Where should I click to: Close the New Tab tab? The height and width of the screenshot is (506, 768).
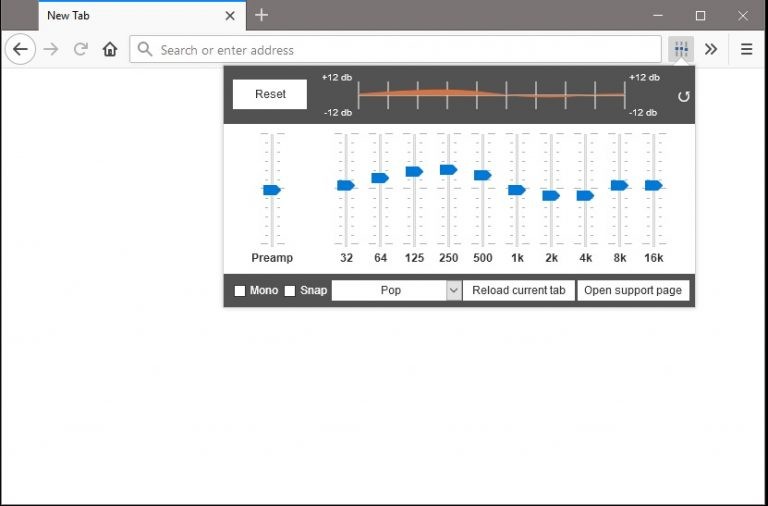click(x=231, y=16)
